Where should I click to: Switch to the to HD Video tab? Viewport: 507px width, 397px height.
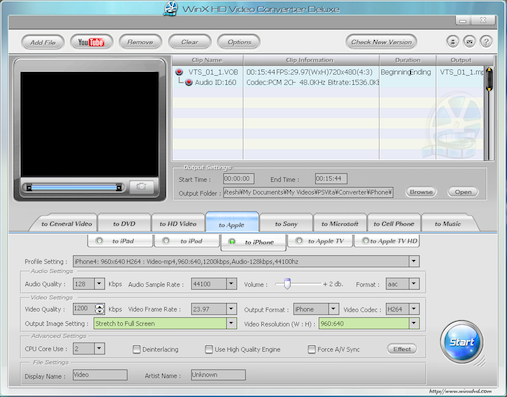(x=178, y=224)
